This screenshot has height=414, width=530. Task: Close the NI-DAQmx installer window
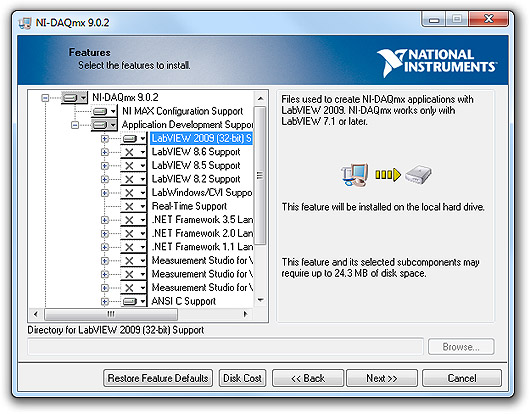click(488, 19)
